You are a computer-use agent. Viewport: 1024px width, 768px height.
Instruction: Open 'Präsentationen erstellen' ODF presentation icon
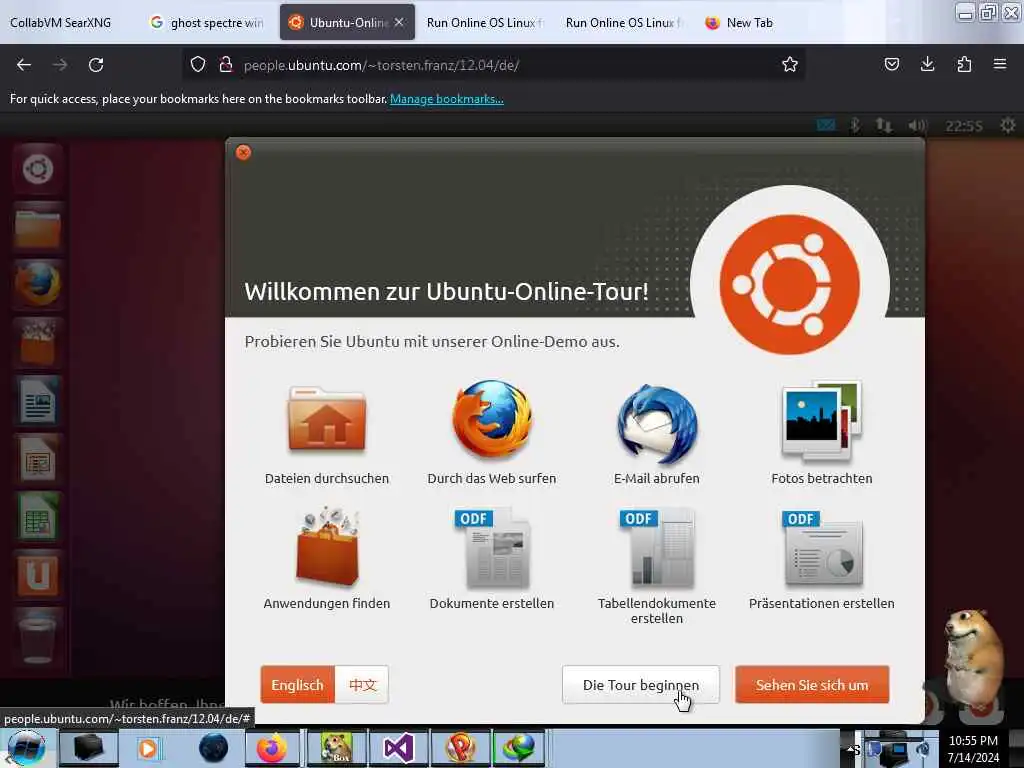point(822,547)
